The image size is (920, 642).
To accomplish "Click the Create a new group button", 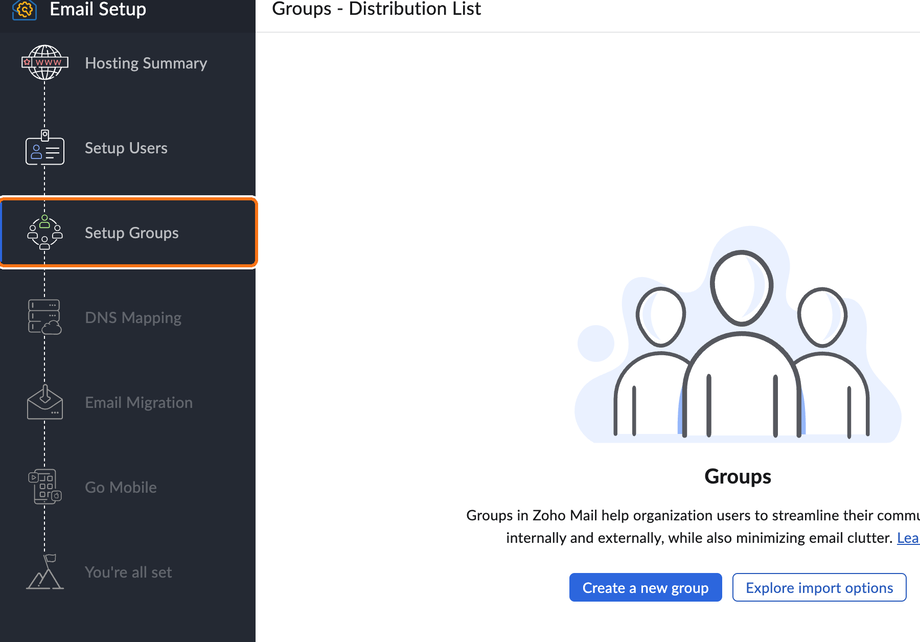I will (x=645, y=587).
